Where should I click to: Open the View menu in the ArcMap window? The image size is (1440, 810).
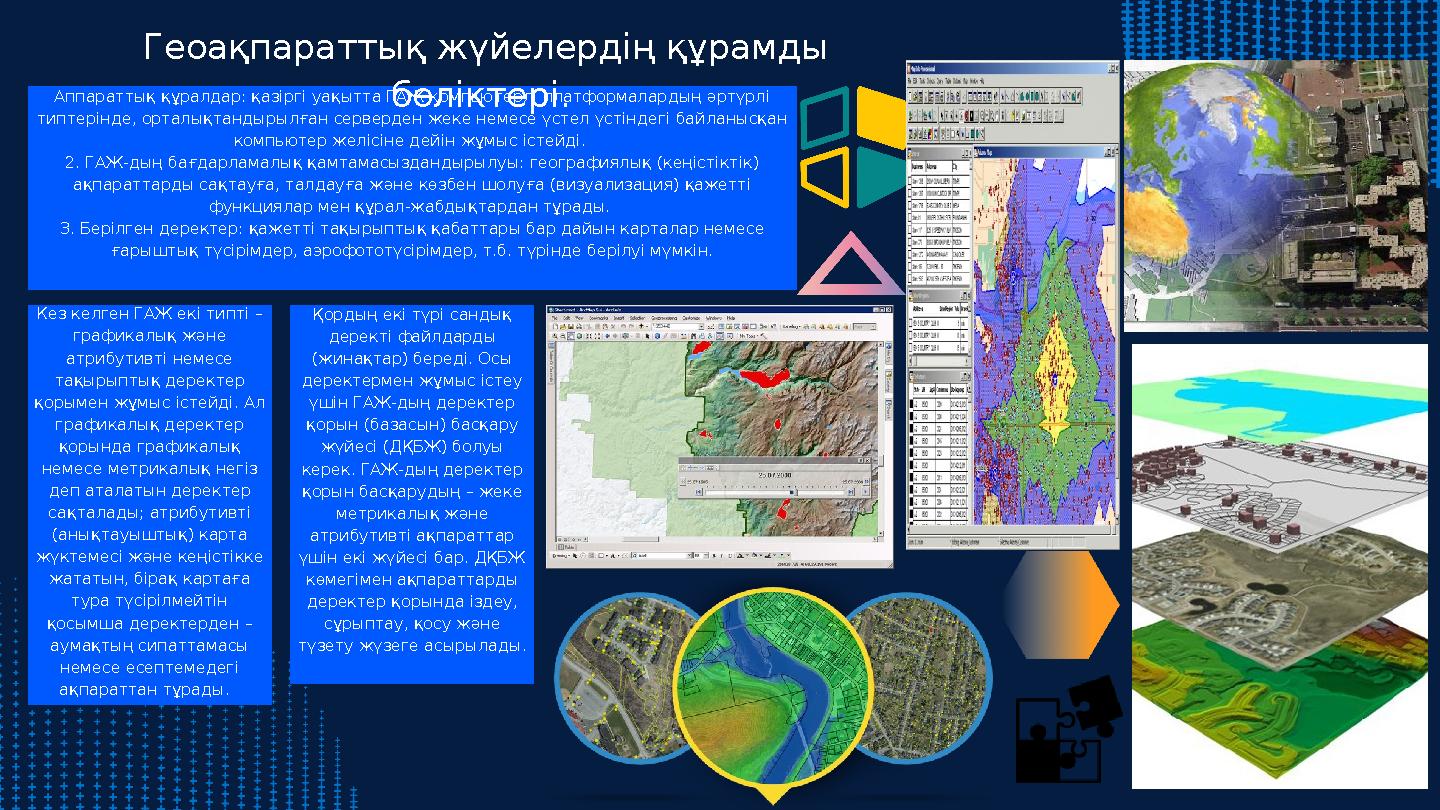coord(579,318)
